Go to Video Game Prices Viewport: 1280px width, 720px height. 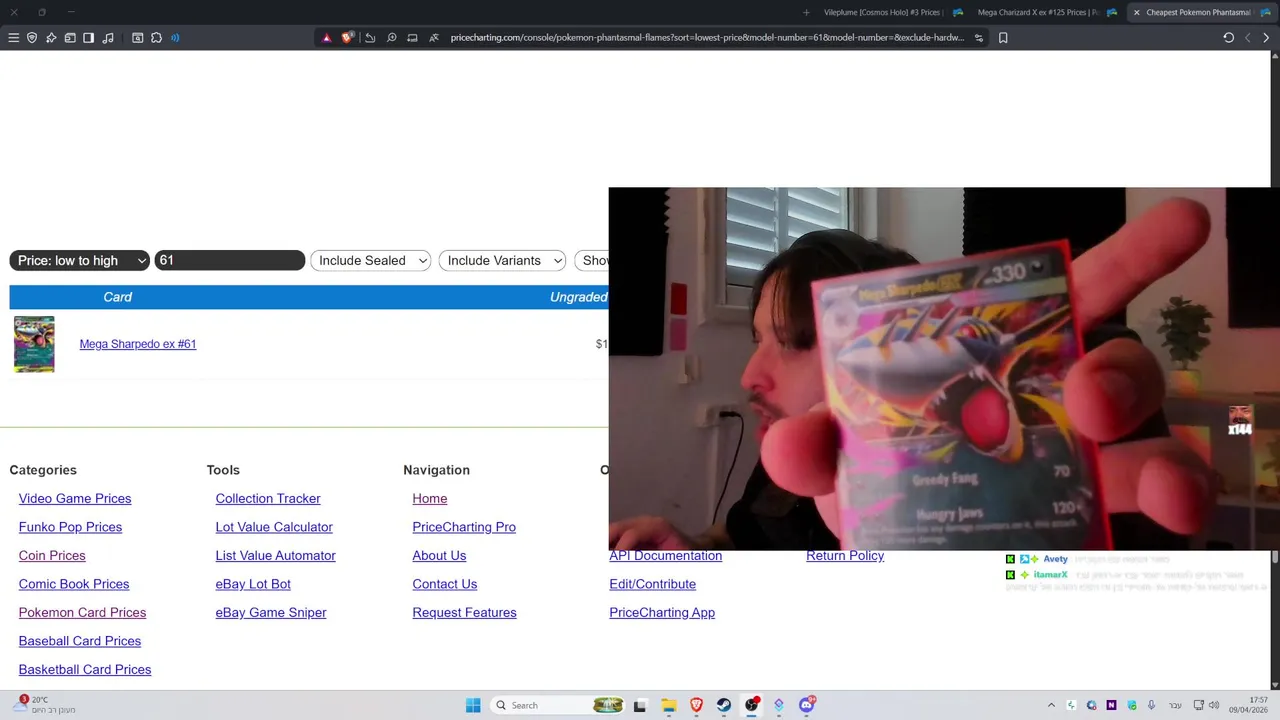(75, 498)
